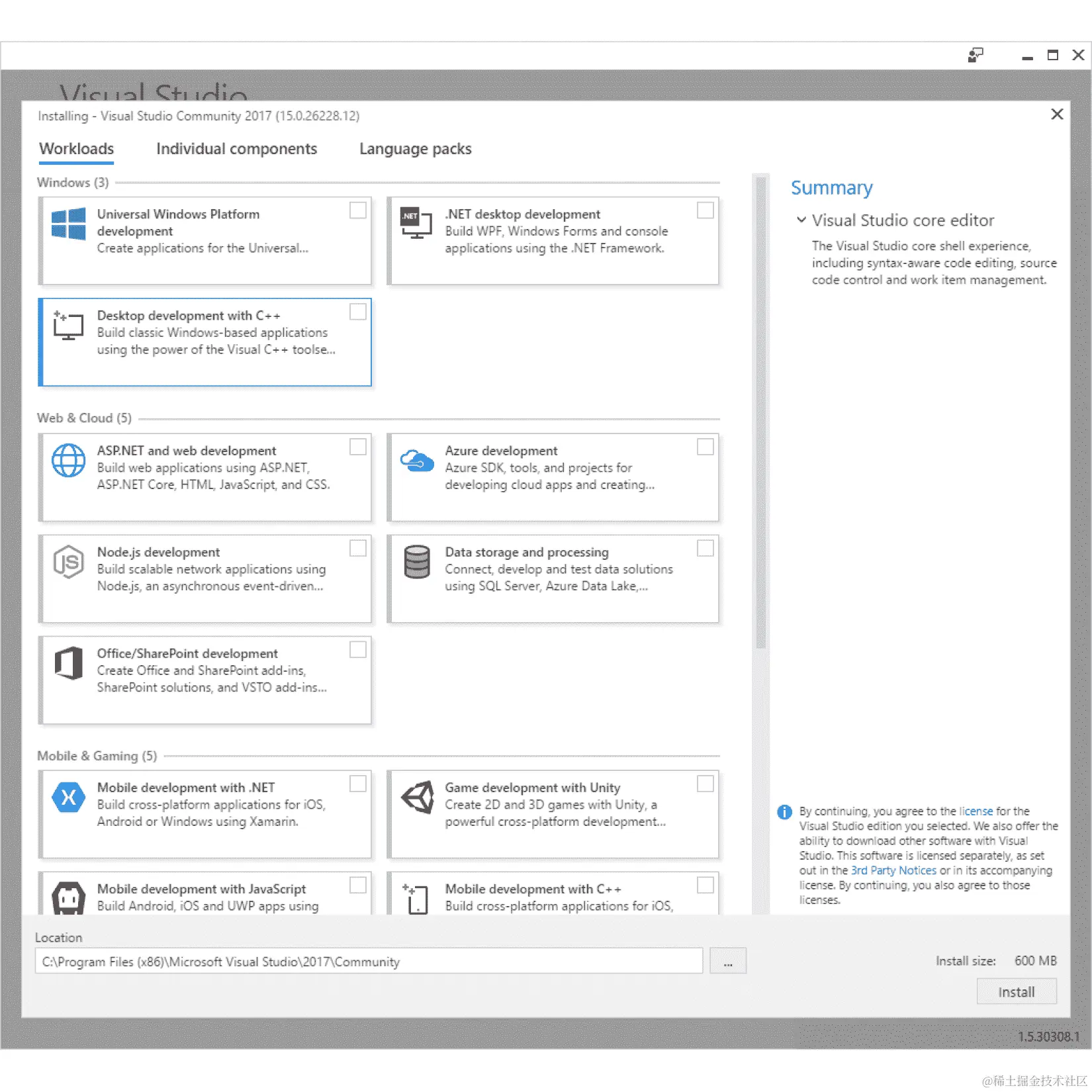Click the Windows (3) section header

[x=73, y=183]
